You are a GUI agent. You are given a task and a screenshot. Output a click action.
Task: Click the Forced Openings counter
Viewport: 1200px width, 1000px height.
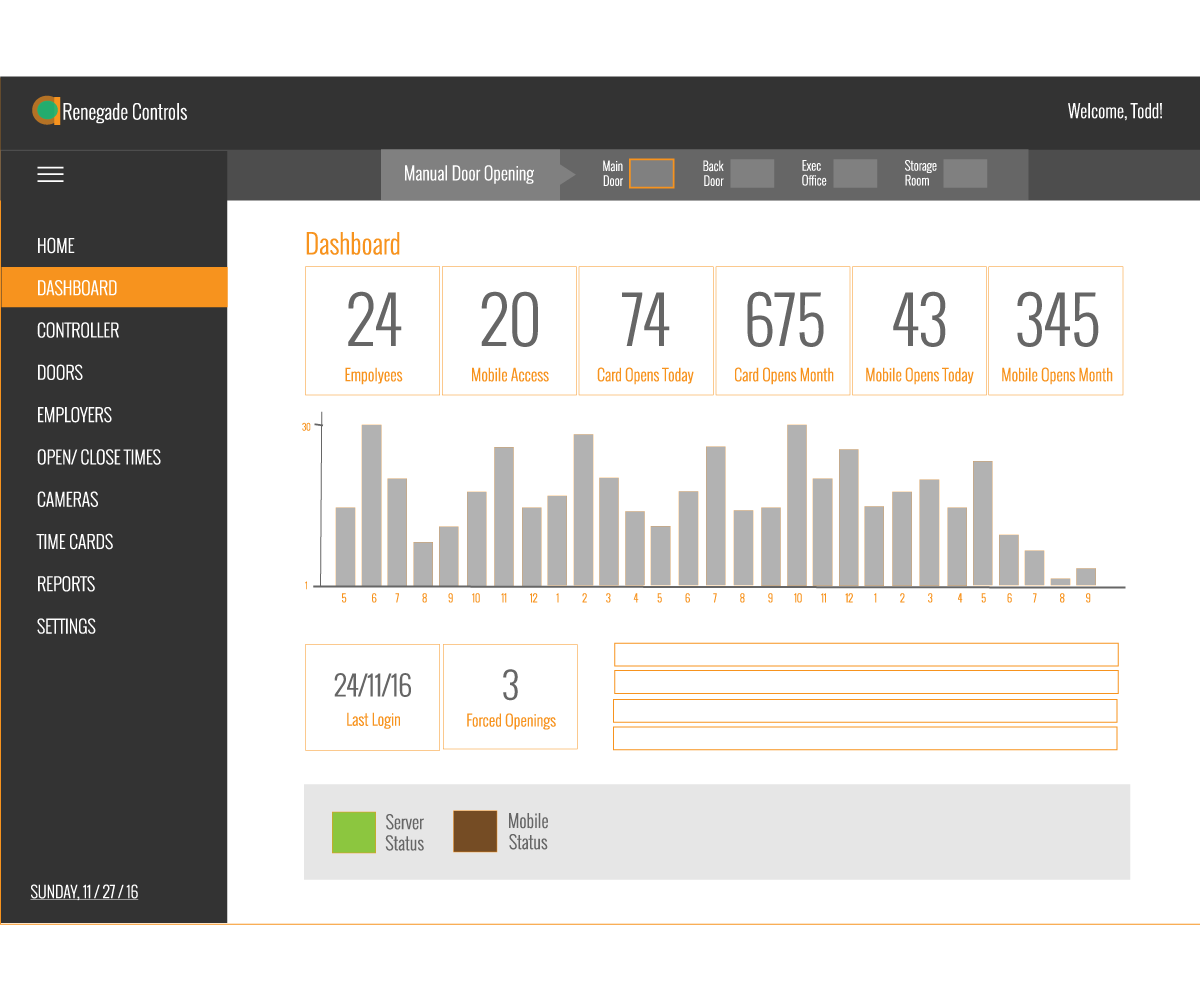(x=510, y=696)
